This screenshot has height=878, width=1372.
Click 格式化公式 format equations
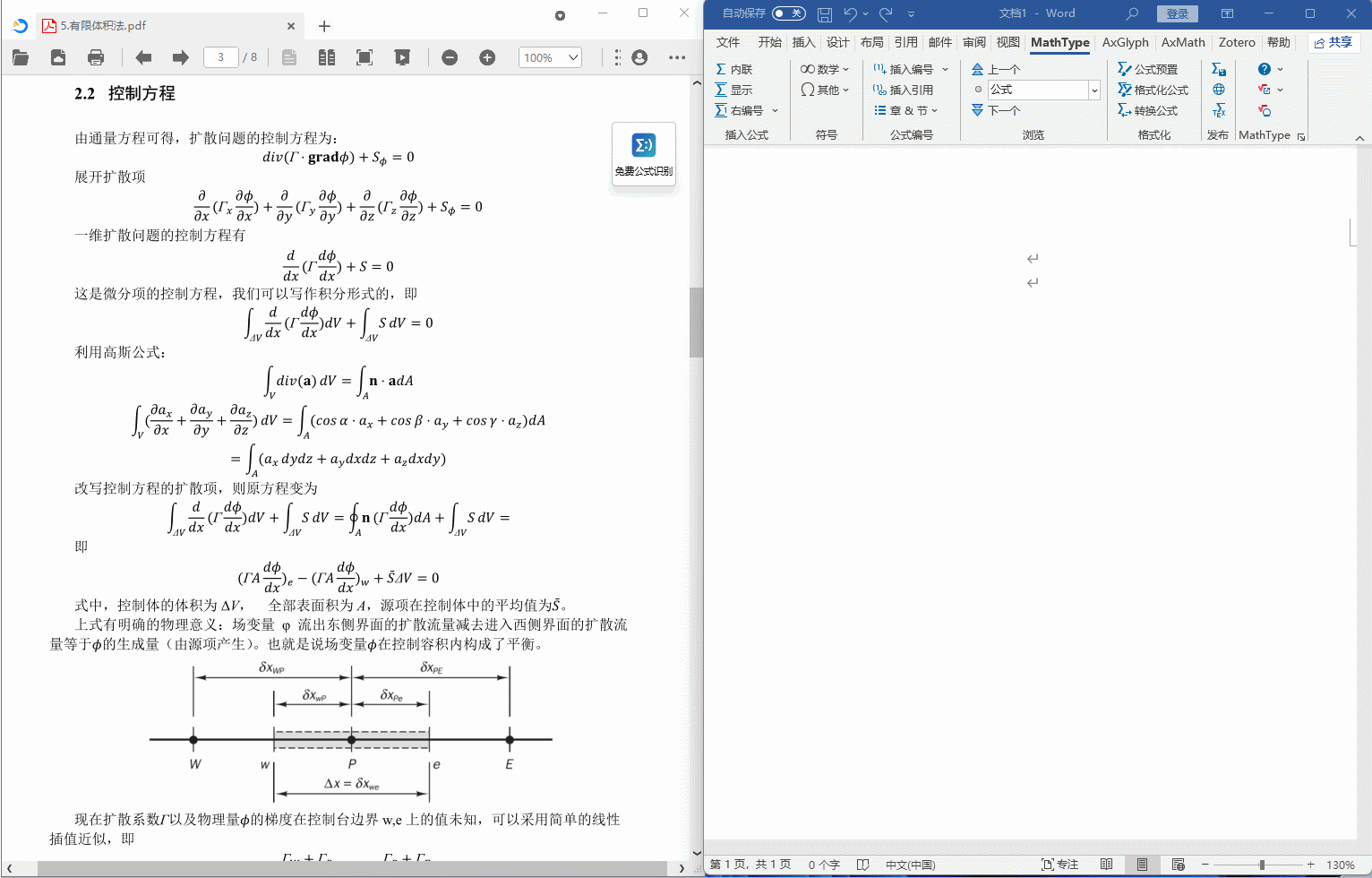(x=1153, y=90)
